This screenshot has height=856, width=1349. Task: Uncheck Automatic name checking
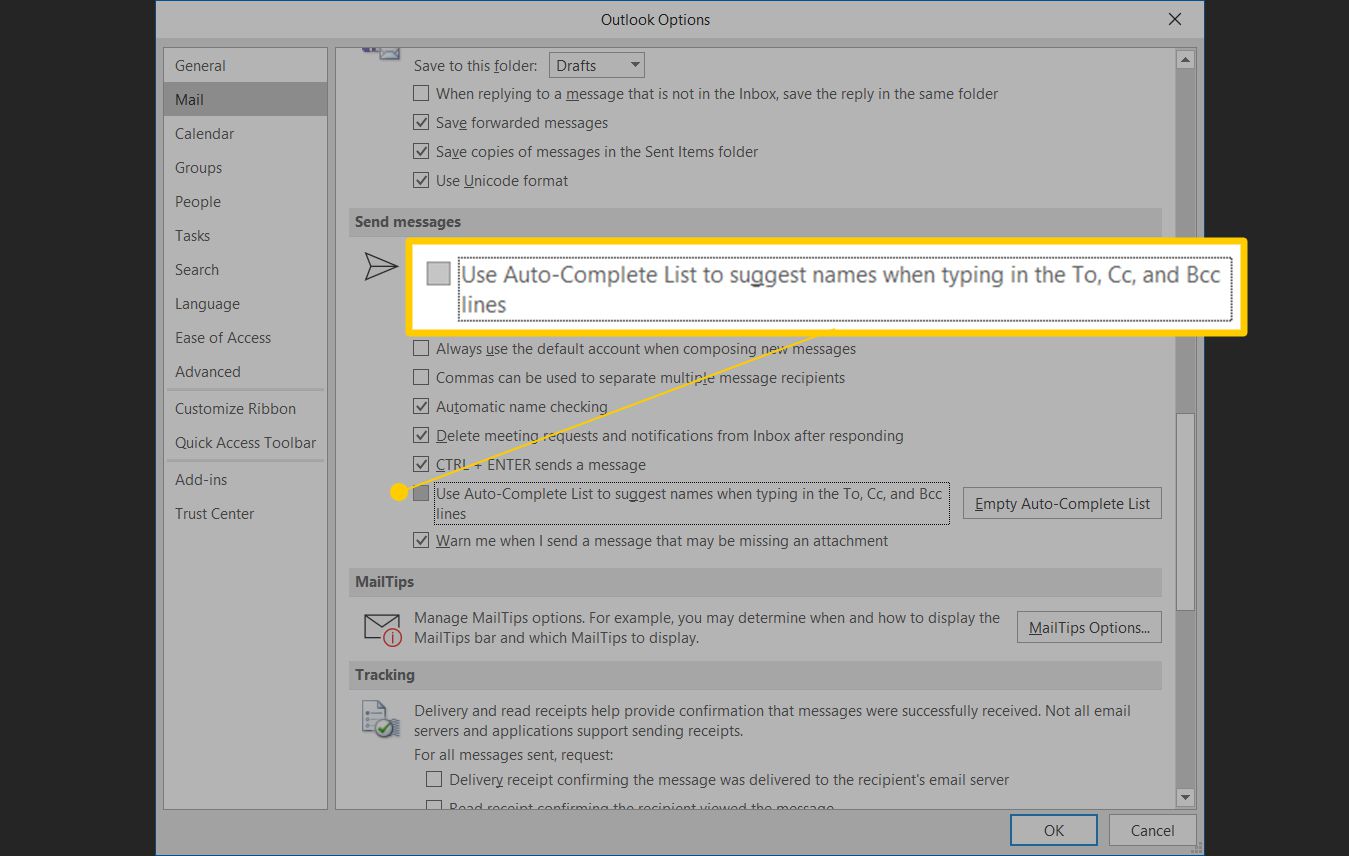[421, 407]
